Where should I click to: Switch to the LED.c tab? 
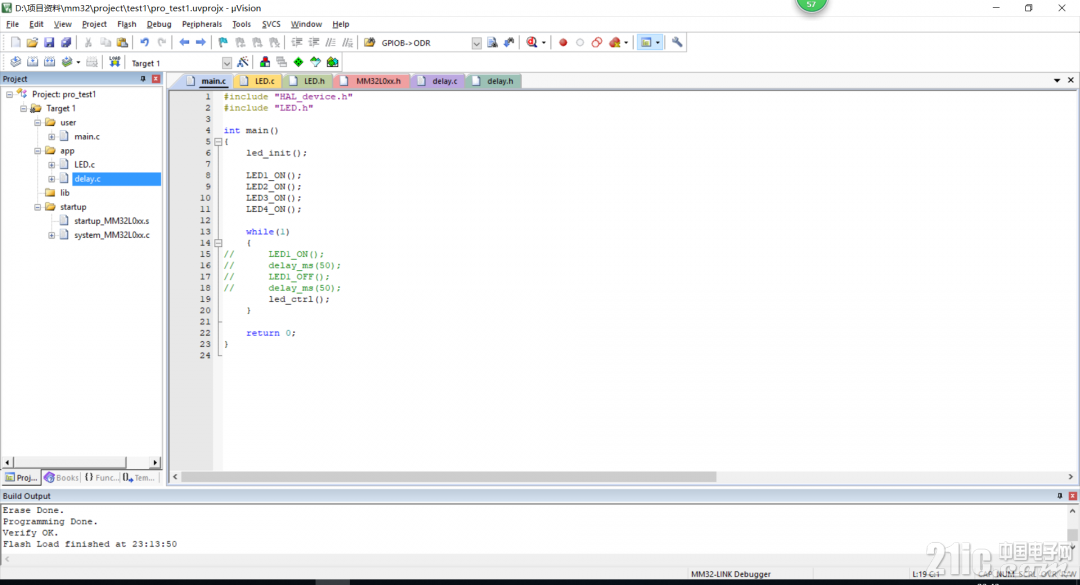coord(258,81)
